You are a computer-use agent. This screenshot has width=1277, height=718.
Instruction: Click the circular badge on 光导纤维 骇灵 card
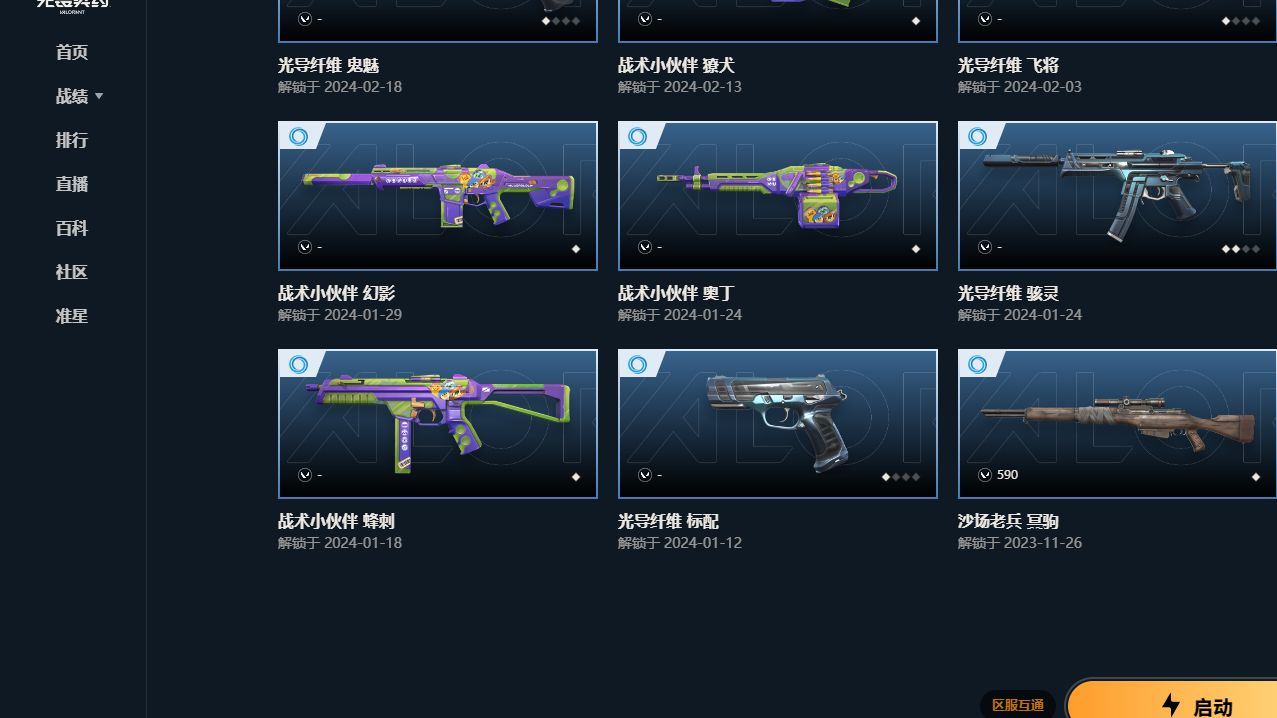click(x=978, y=136)
